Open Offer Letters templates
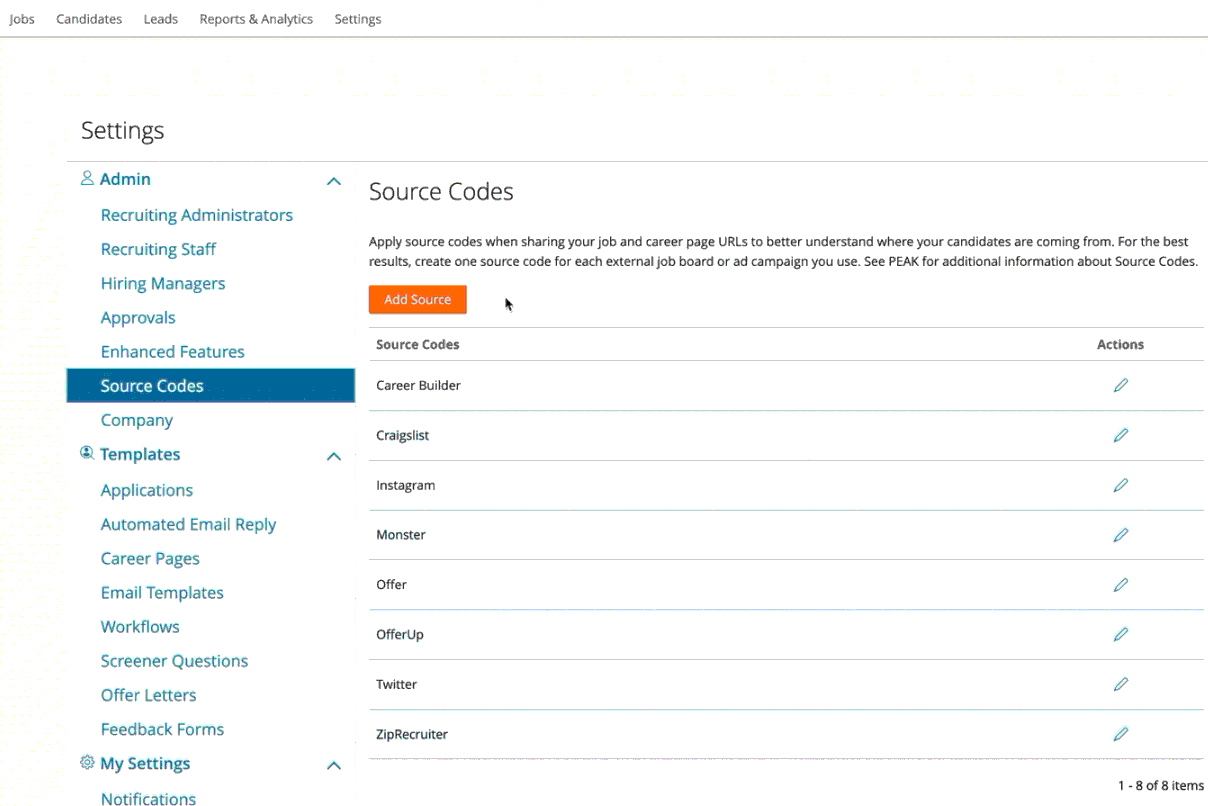 tap(148, 694)
